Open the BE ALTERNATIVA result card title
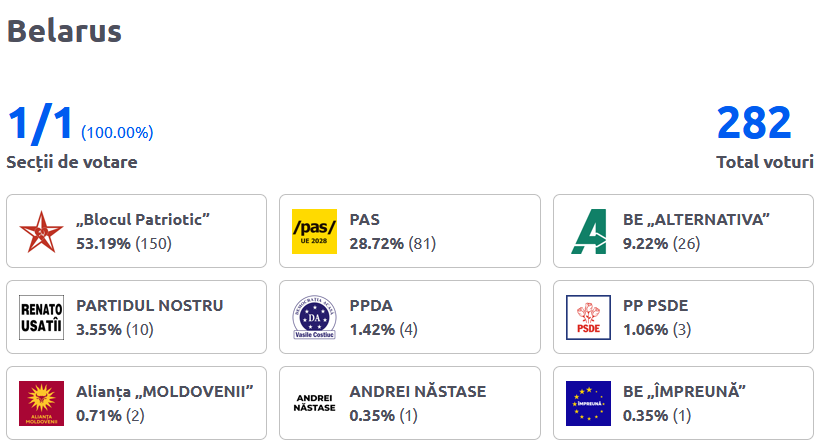The height and width of the screenshot is (446, 820). [696, 220]
